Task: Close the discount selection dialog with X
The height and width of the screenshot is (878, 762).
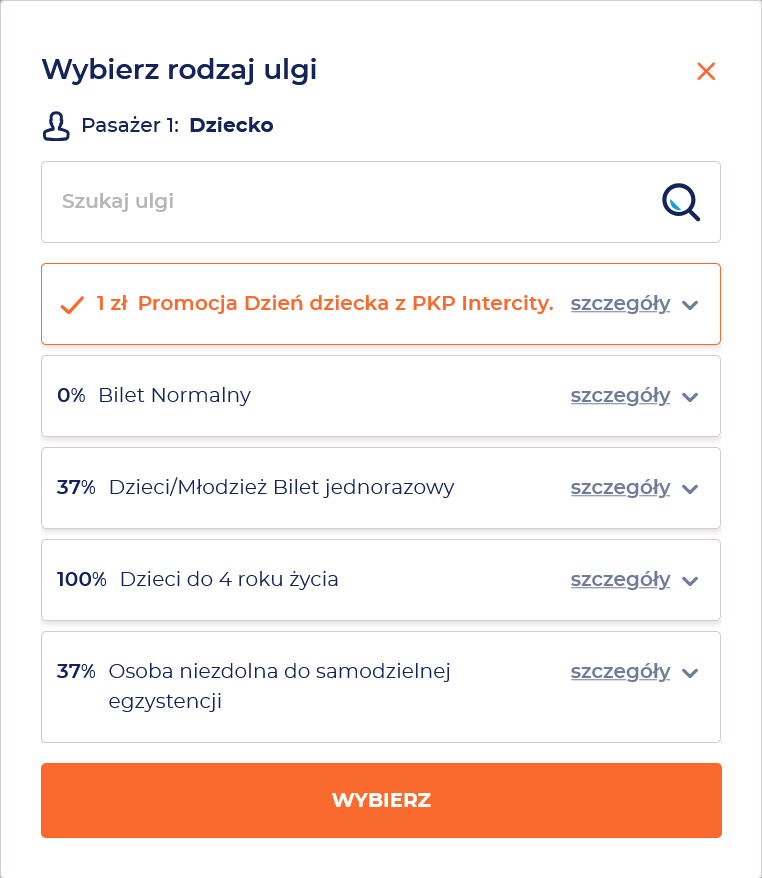Action: (x=706, y=71)
